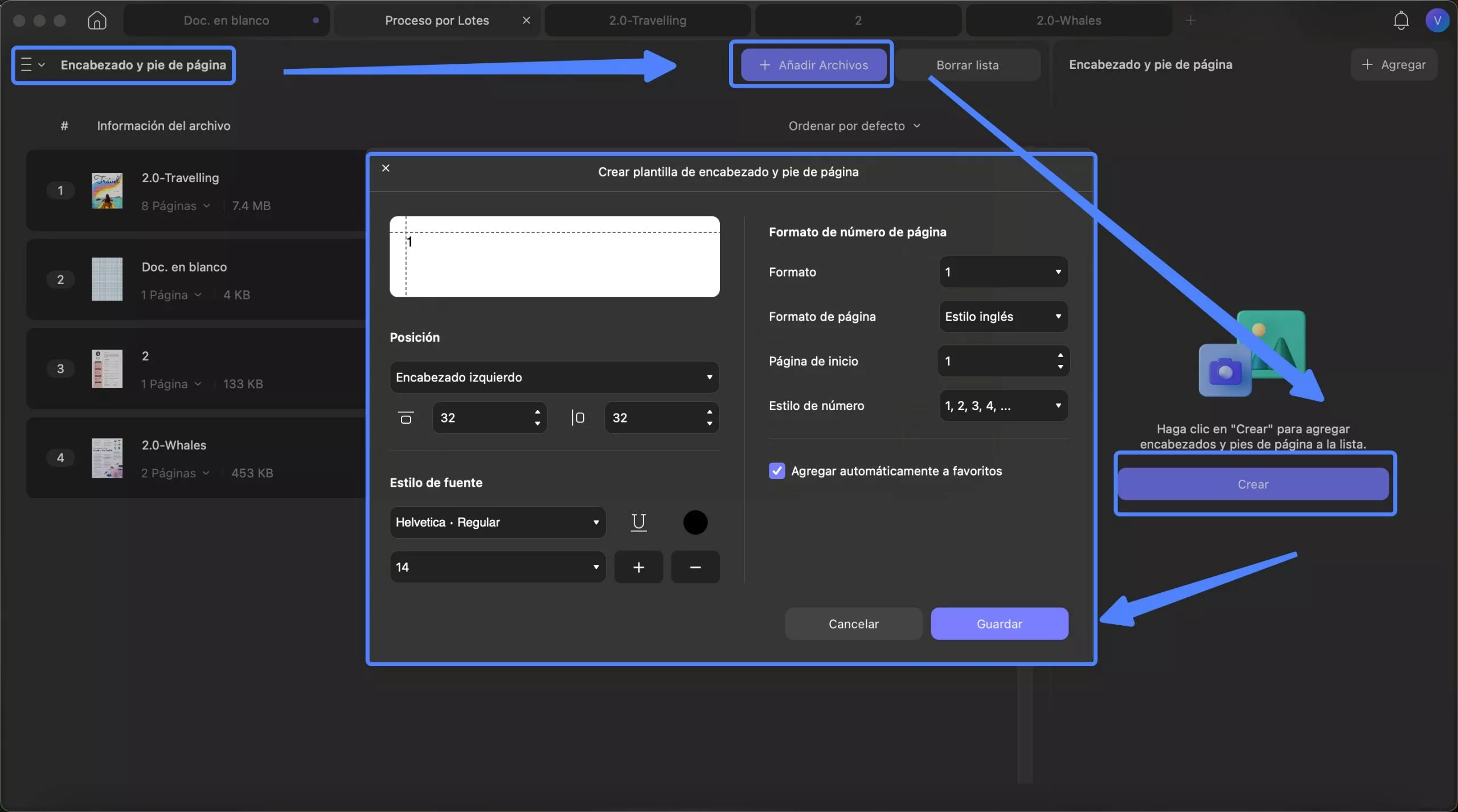Expand 8 Páginas of 2.0-Travelling
The width and height of the screenshot is (1458, 812).
(175, 206)
